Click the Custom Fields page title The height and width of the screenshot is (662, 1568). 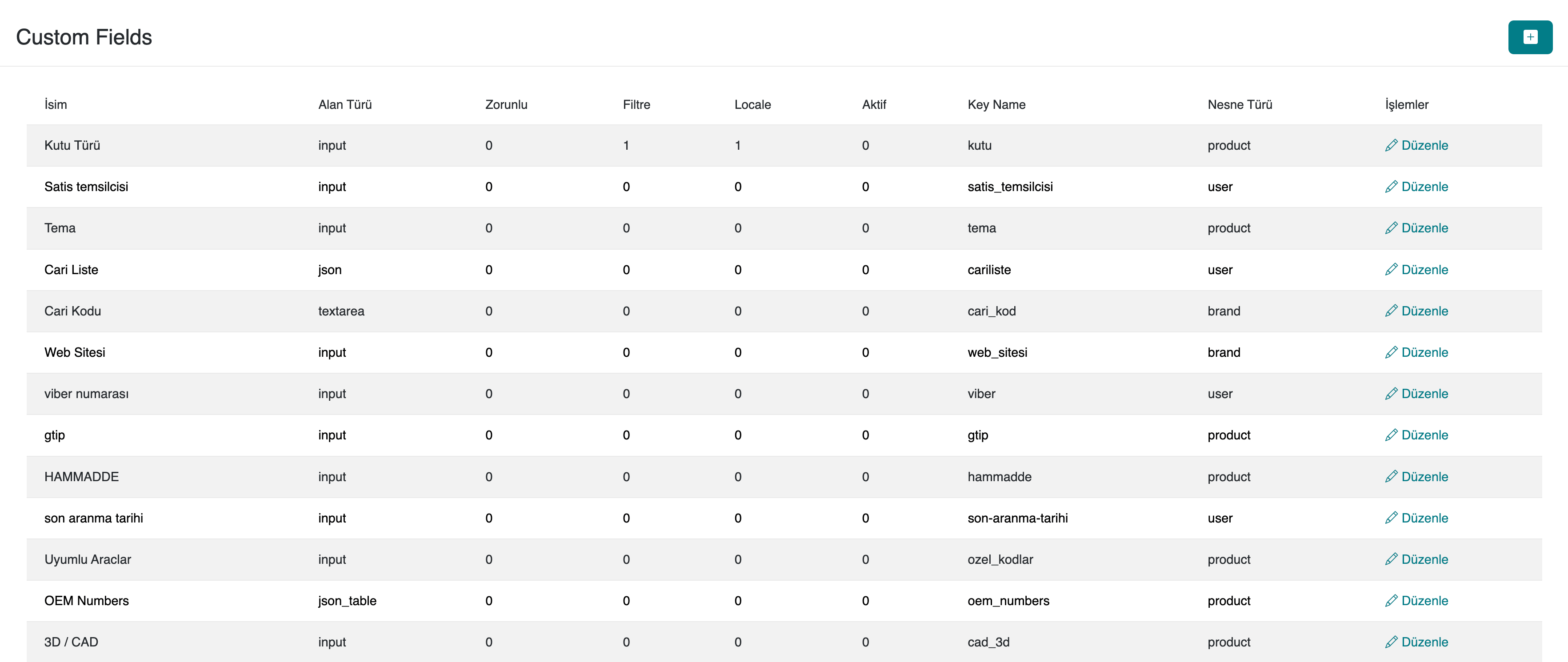(84, 37)
